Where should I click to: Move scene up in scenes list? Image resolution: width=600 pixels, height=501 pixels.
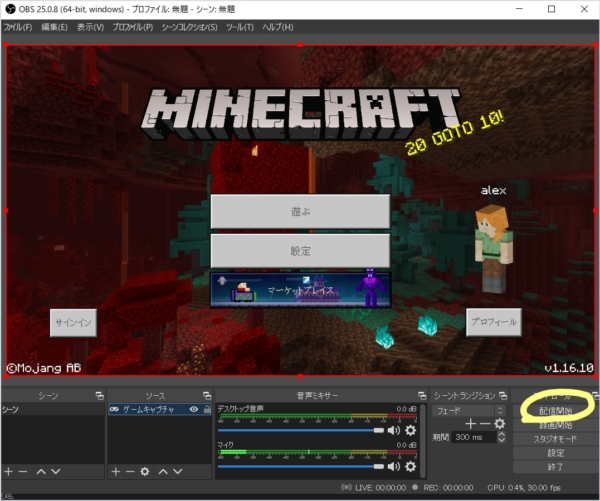pyautogui.click(x=41, y=472)
